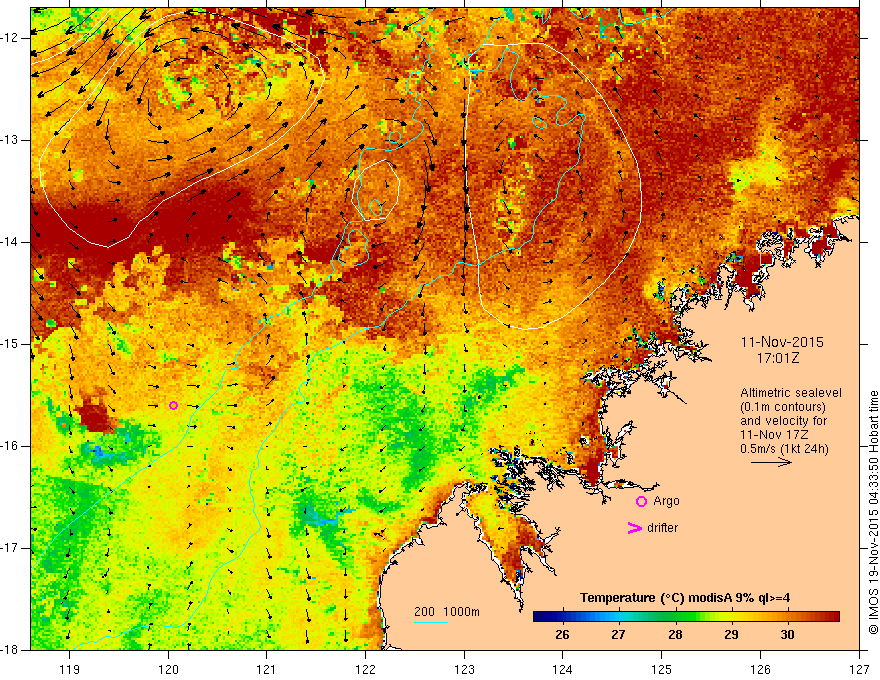Click the 'drifter' legend label
Viewport: 880px width, 680px height.
(x=662, y=528)
